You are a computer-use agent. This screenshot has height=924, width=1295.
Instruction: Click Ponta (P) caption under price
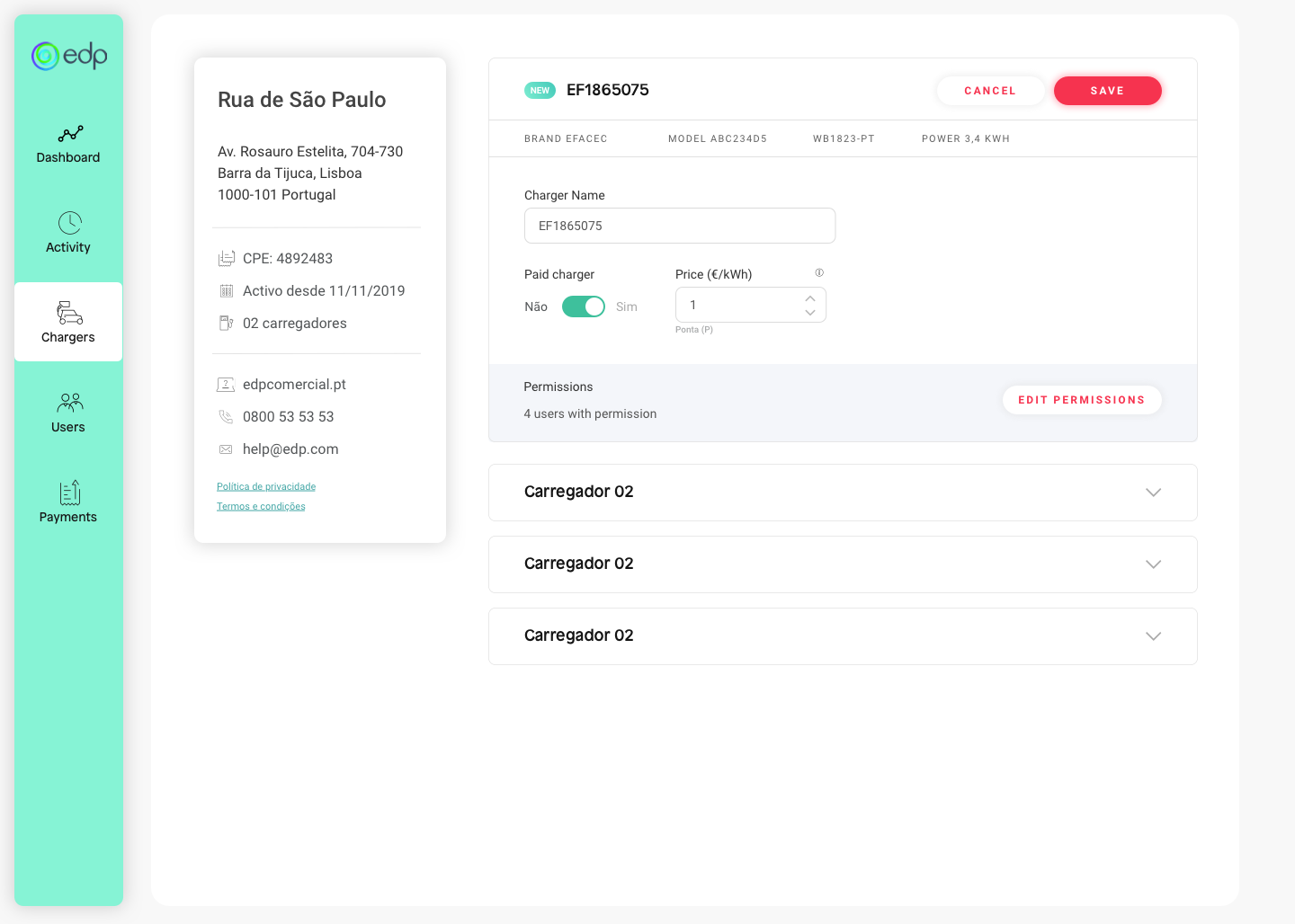[694, 330]
